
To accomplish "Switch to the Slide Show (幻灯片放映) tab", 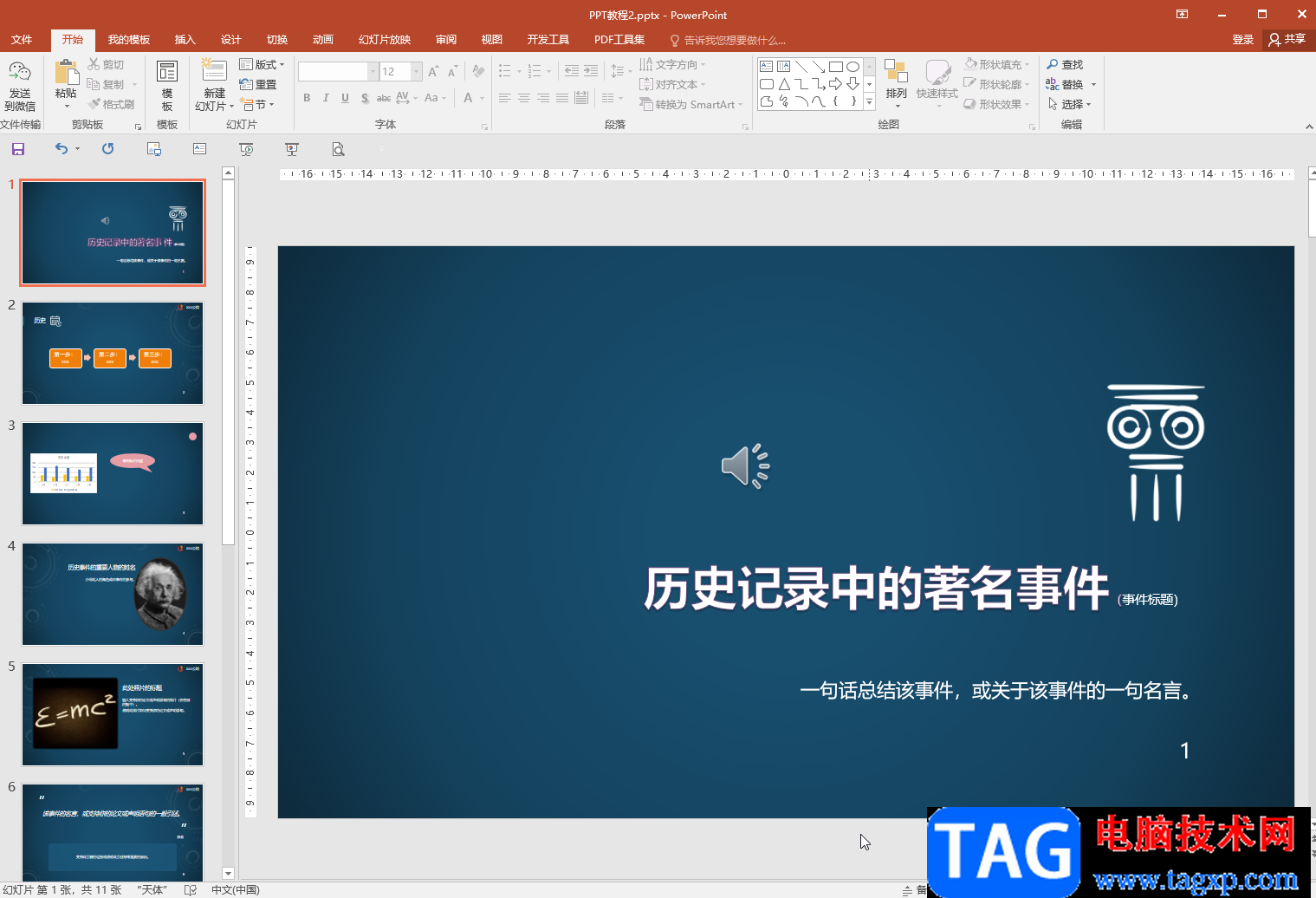I will [385, 39].
